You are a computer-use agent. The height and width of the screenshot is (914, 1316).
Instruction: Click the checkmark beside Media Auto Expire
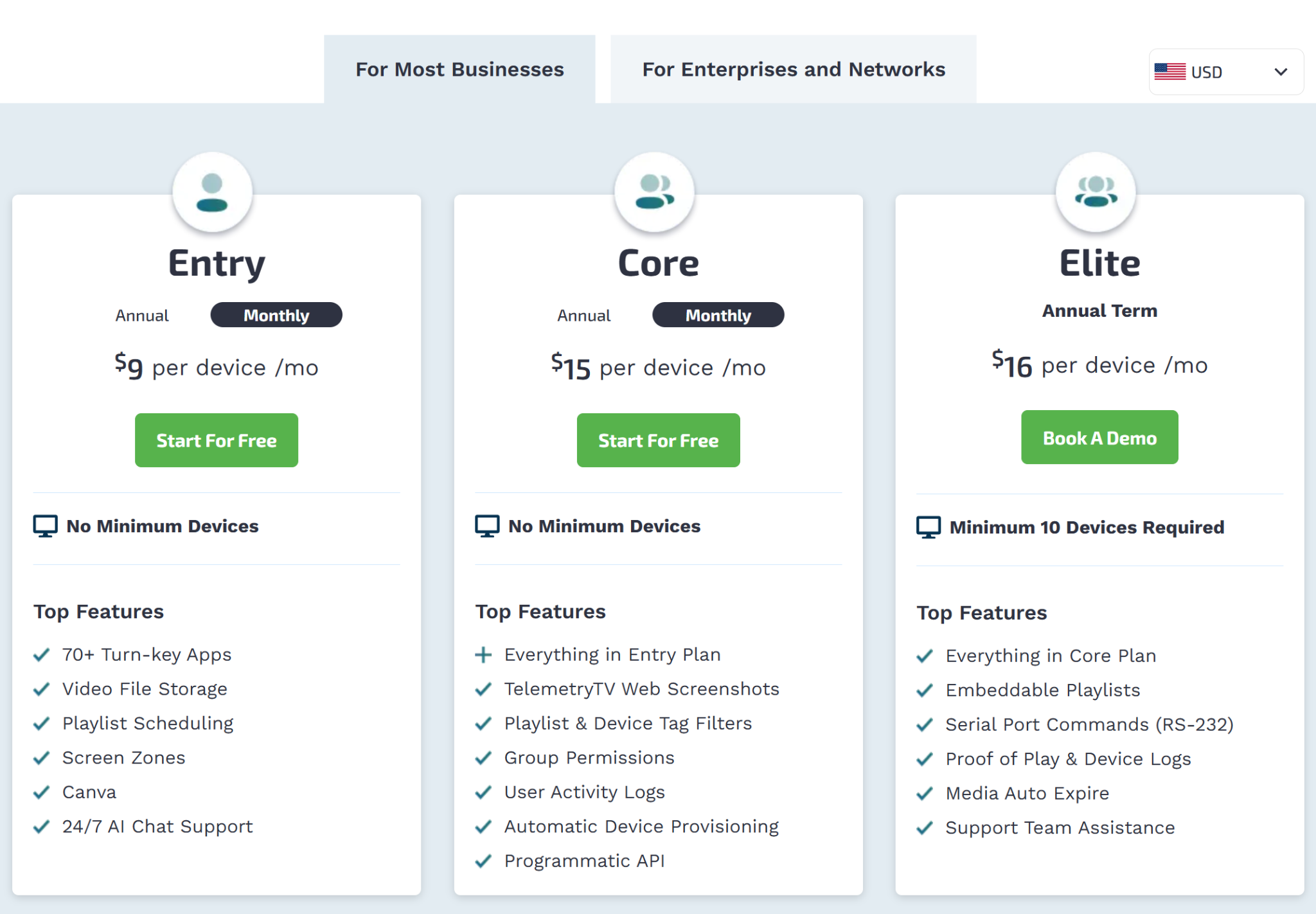pyautogui.click(x=925, y=794)
